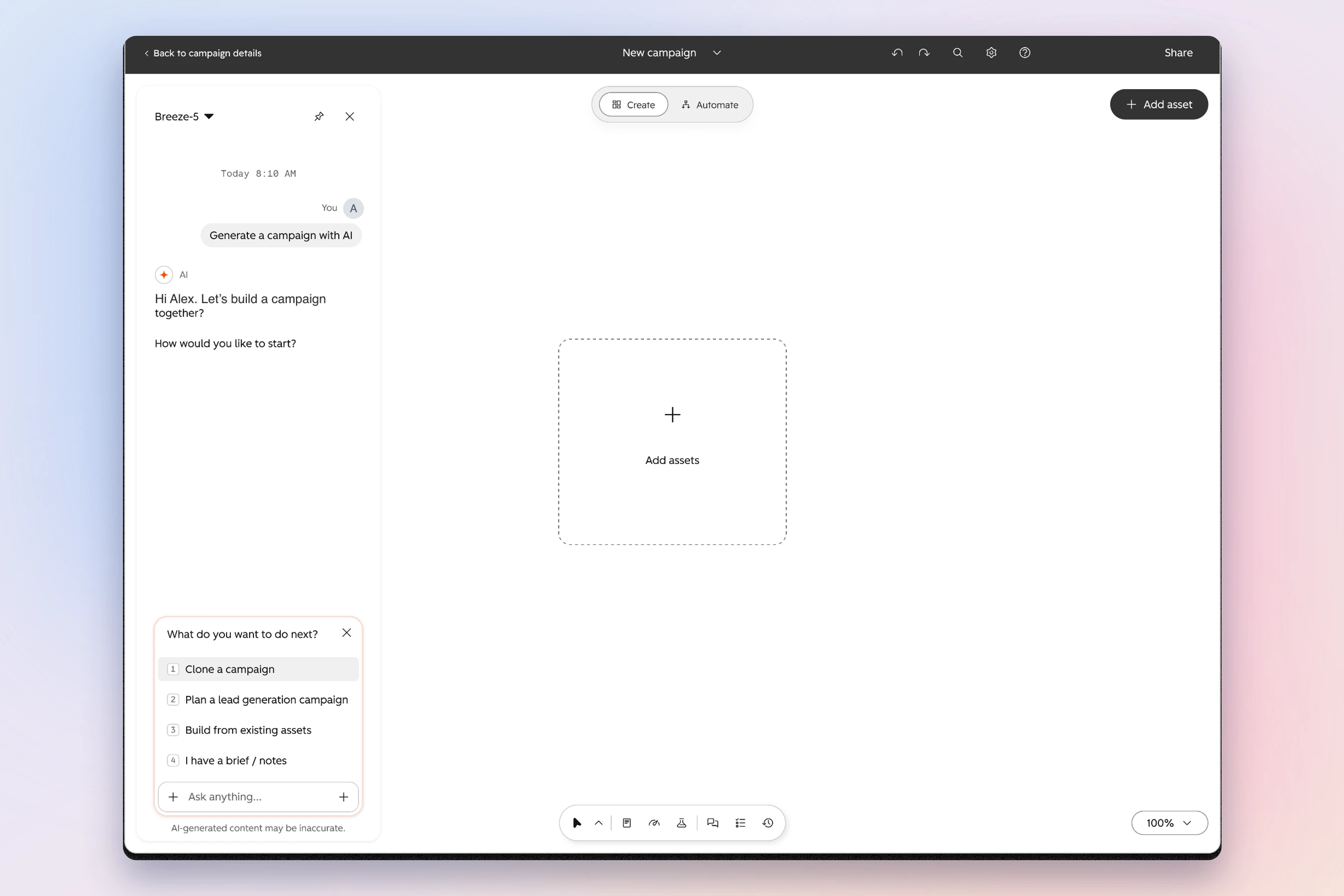This screenshot has width=1344, height=896.
Task: Click the attach plus beside 'Ask anything'
Action: (x=173, y=796)
